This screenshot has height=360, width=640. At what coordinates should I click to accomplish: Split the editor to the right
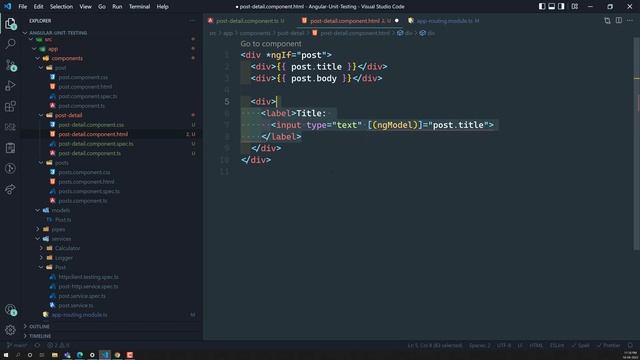pyautogui.click(x=619, y=20)
